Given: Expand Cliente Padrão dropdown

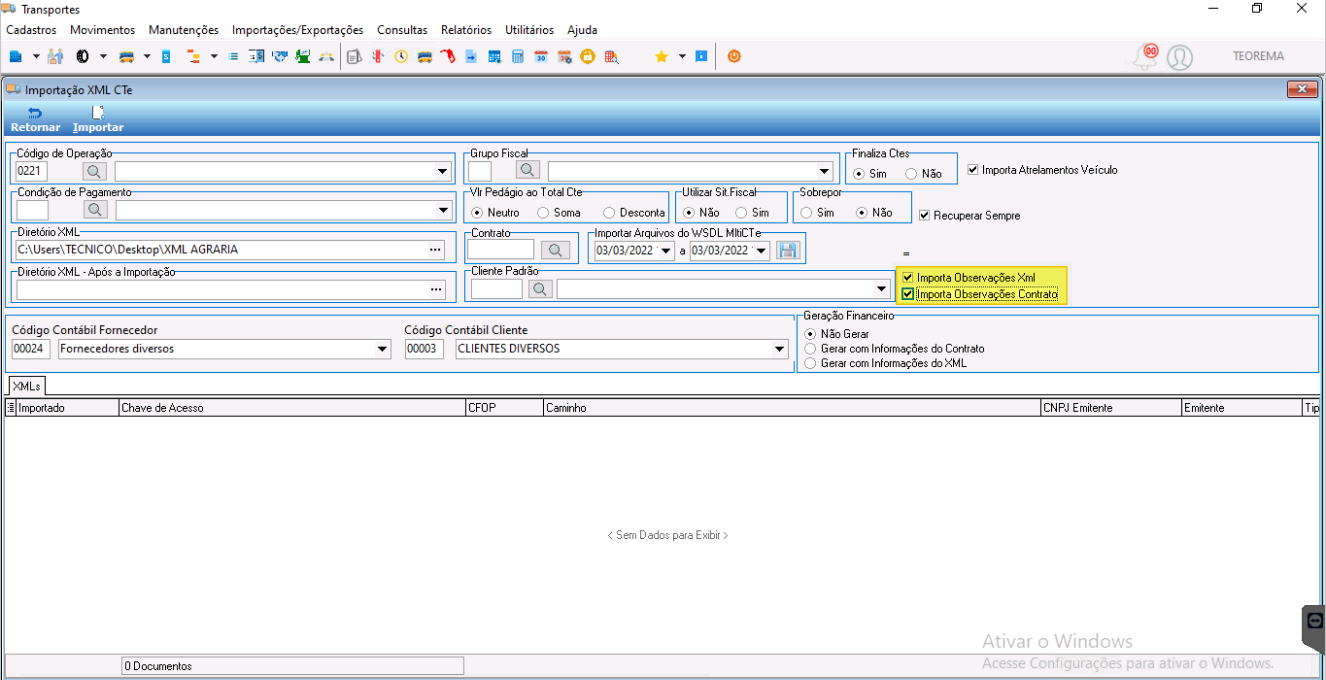Looking at the screenshot, I should pyautogui.click(x=880, y=289).
